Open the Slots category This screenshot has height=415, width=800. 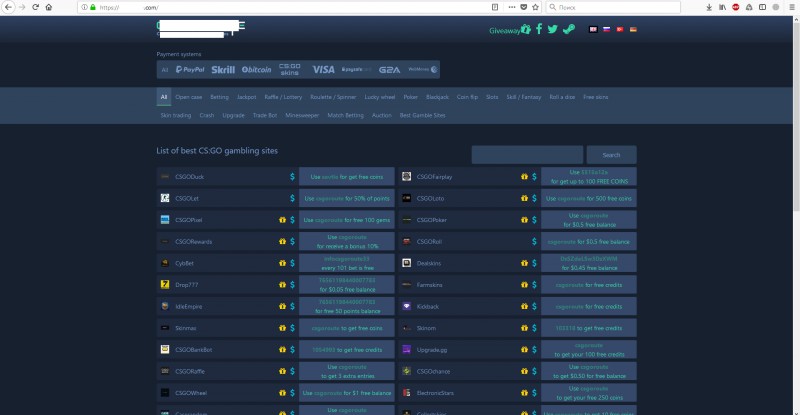click(492, 97)
